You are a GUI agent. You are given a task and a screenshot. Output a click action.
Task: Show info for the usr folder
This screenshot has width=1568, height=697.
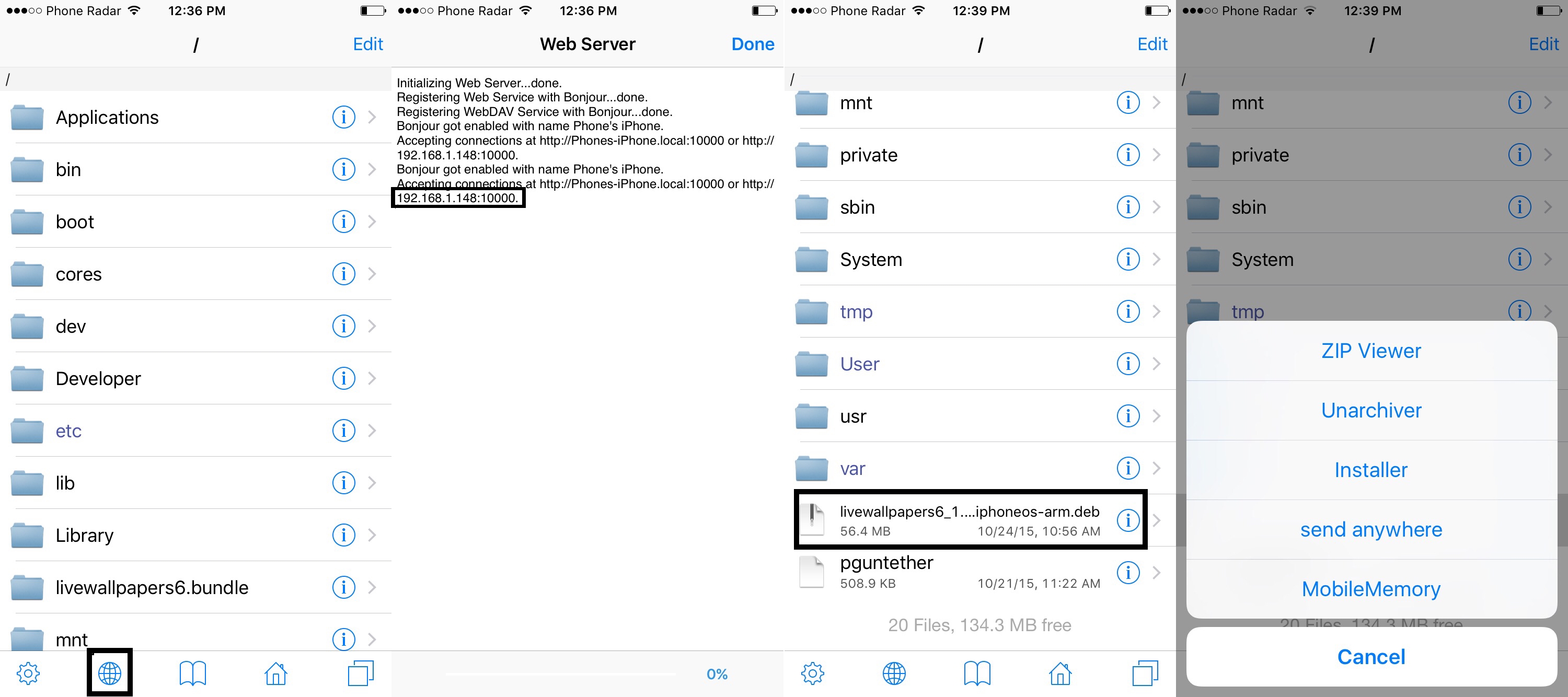[1128, 416]
